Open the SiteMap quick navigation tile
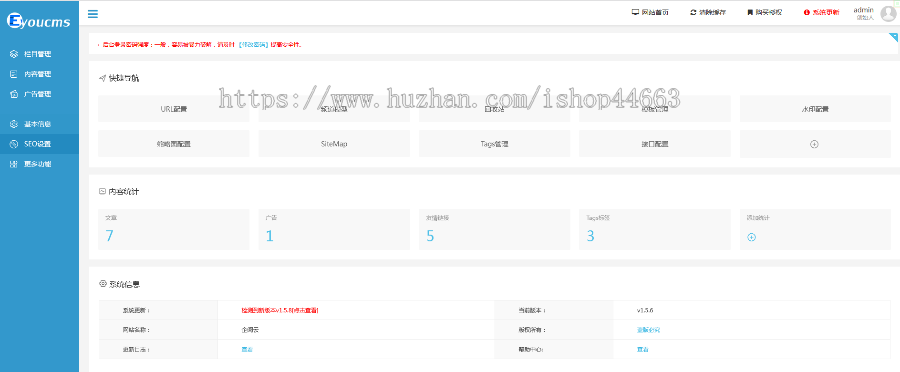 click(x=334, y=144)
